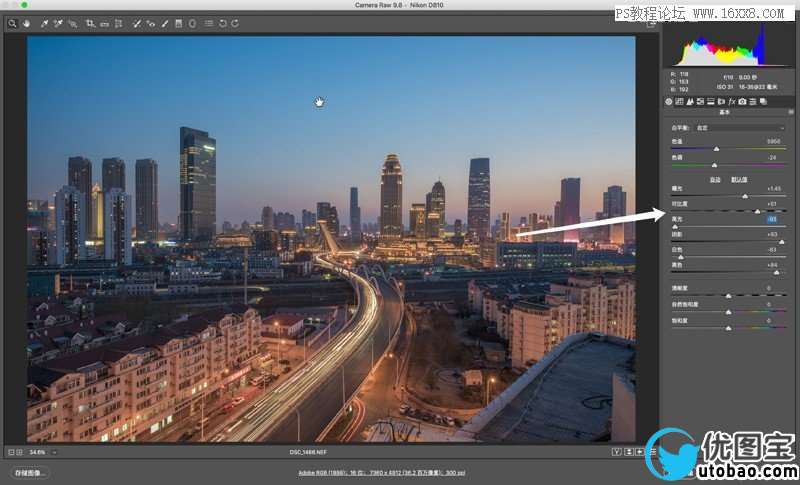Select the Hand tool
This screenshot has height=485, width=800.
coord(25,23)
